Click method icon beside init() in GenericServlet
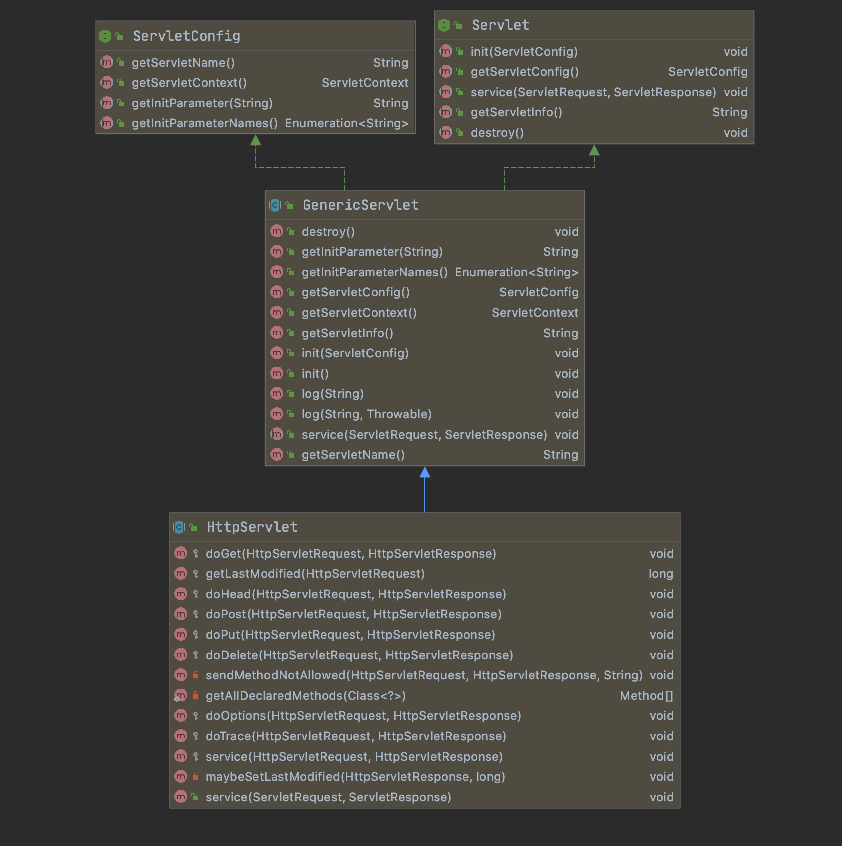 pos(277,373)
